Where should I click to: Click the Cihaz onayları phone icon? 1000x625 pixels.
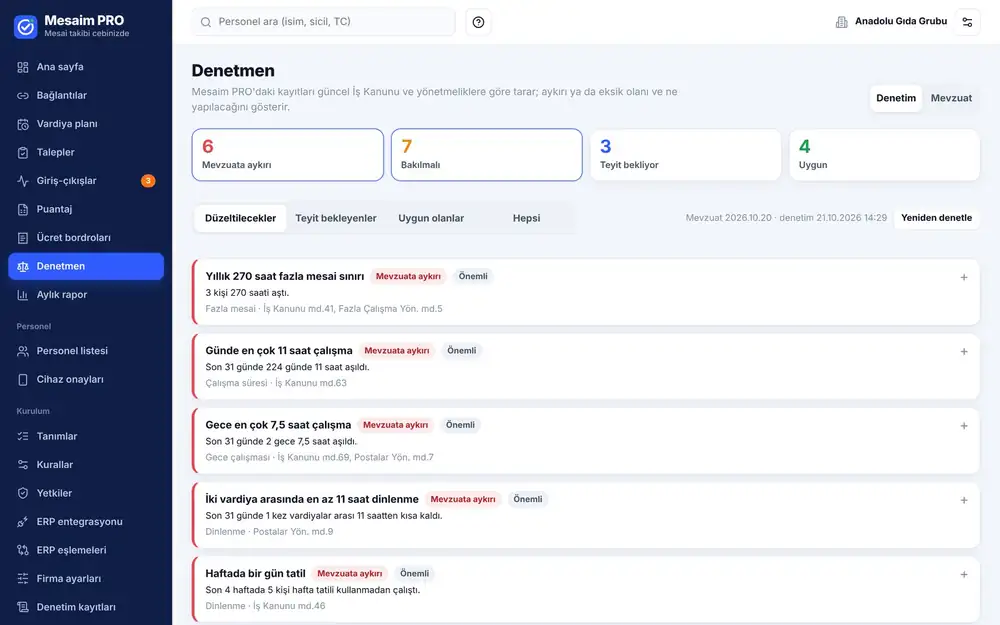(x=23, y=379)
